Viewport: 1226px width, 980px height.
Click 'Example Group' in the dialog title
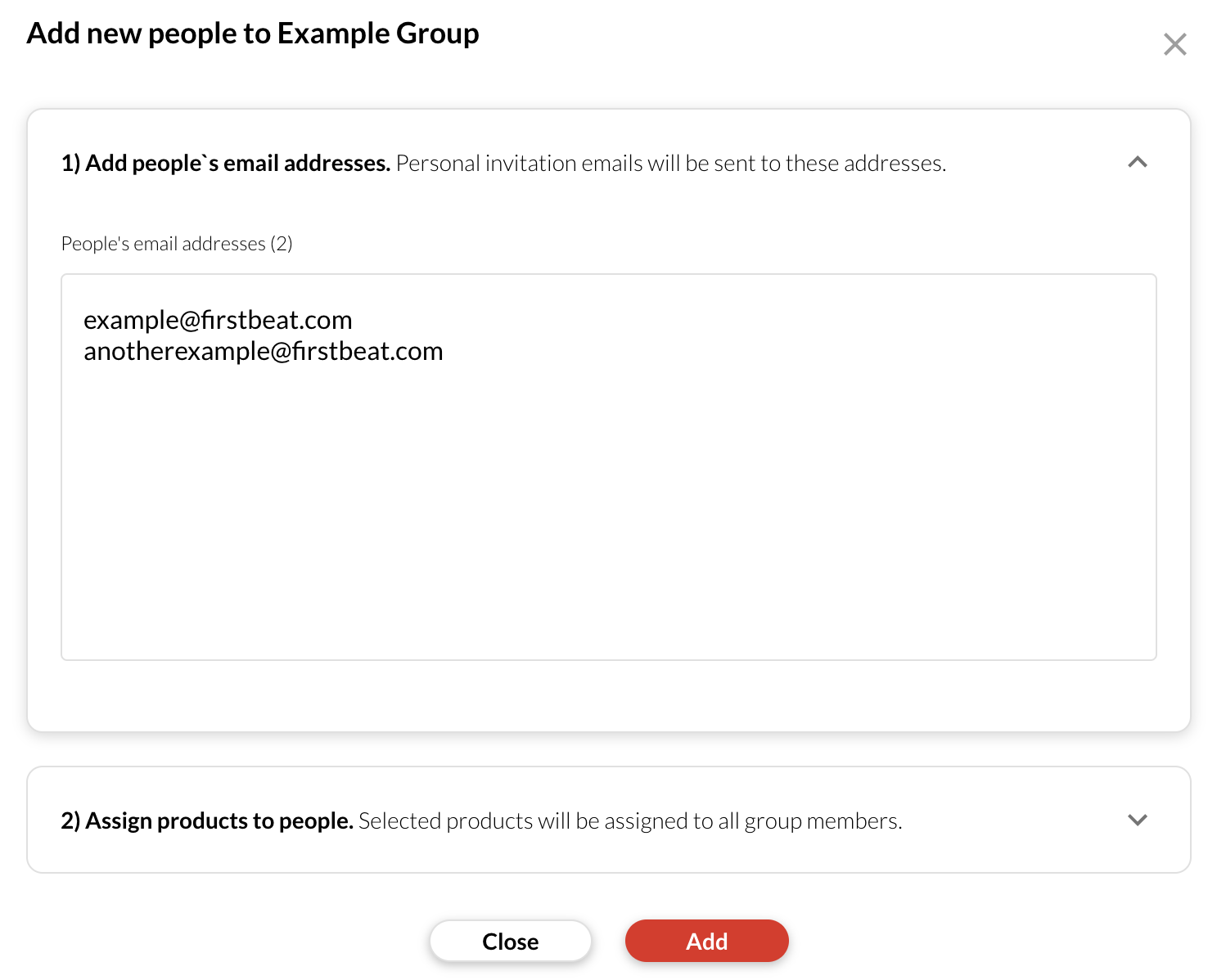coord(378,34)
